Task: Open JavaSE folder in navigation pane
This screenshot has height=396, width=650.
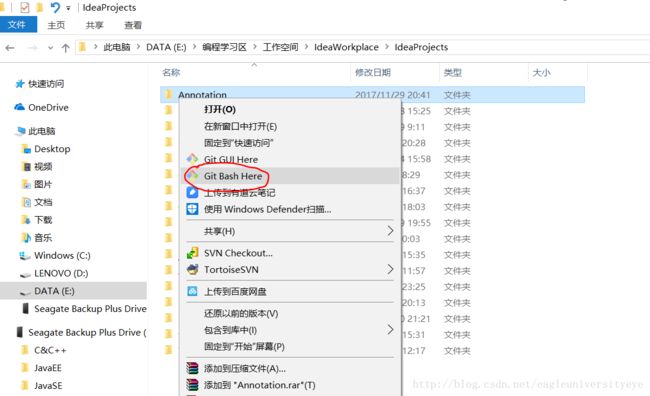Action: click(48, 386)
